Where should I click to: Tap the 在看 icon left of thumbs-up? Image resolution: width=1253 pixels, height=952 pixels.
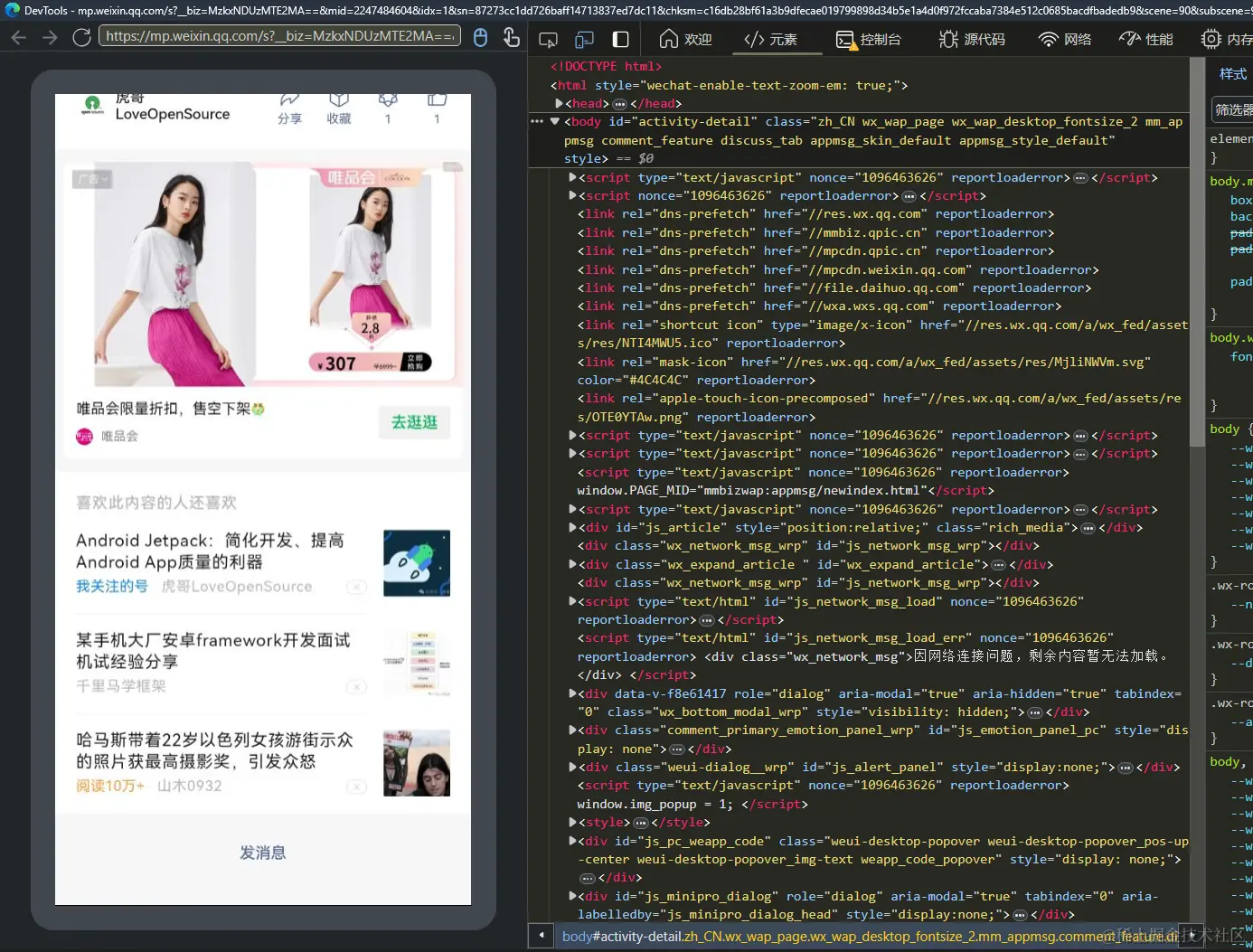pos(388,108)
